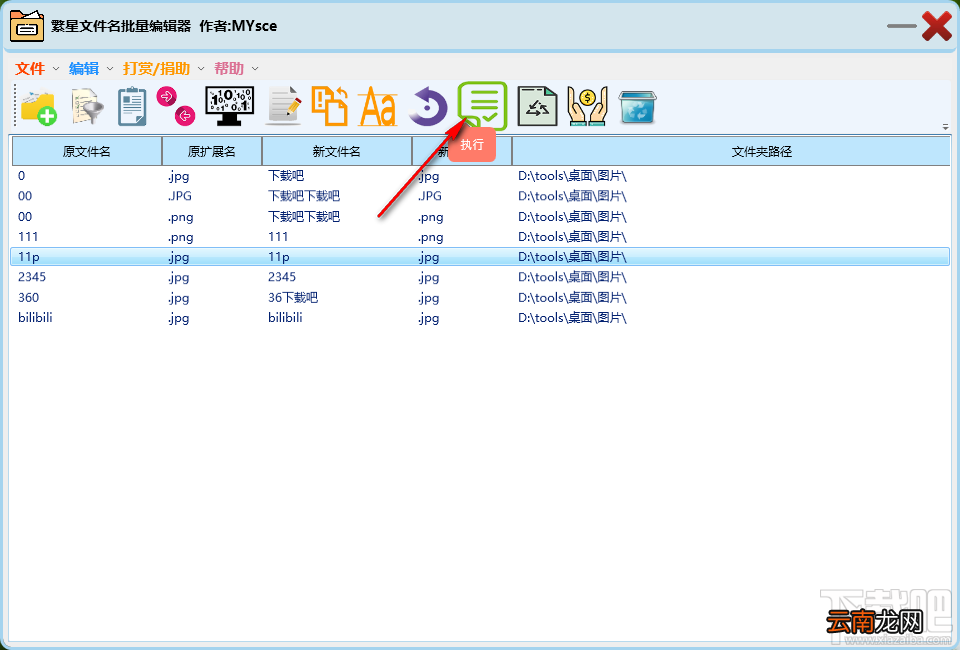The image size is (960, 650).
Task: Expand the toolbar overflow arrow
Action: 945,127
